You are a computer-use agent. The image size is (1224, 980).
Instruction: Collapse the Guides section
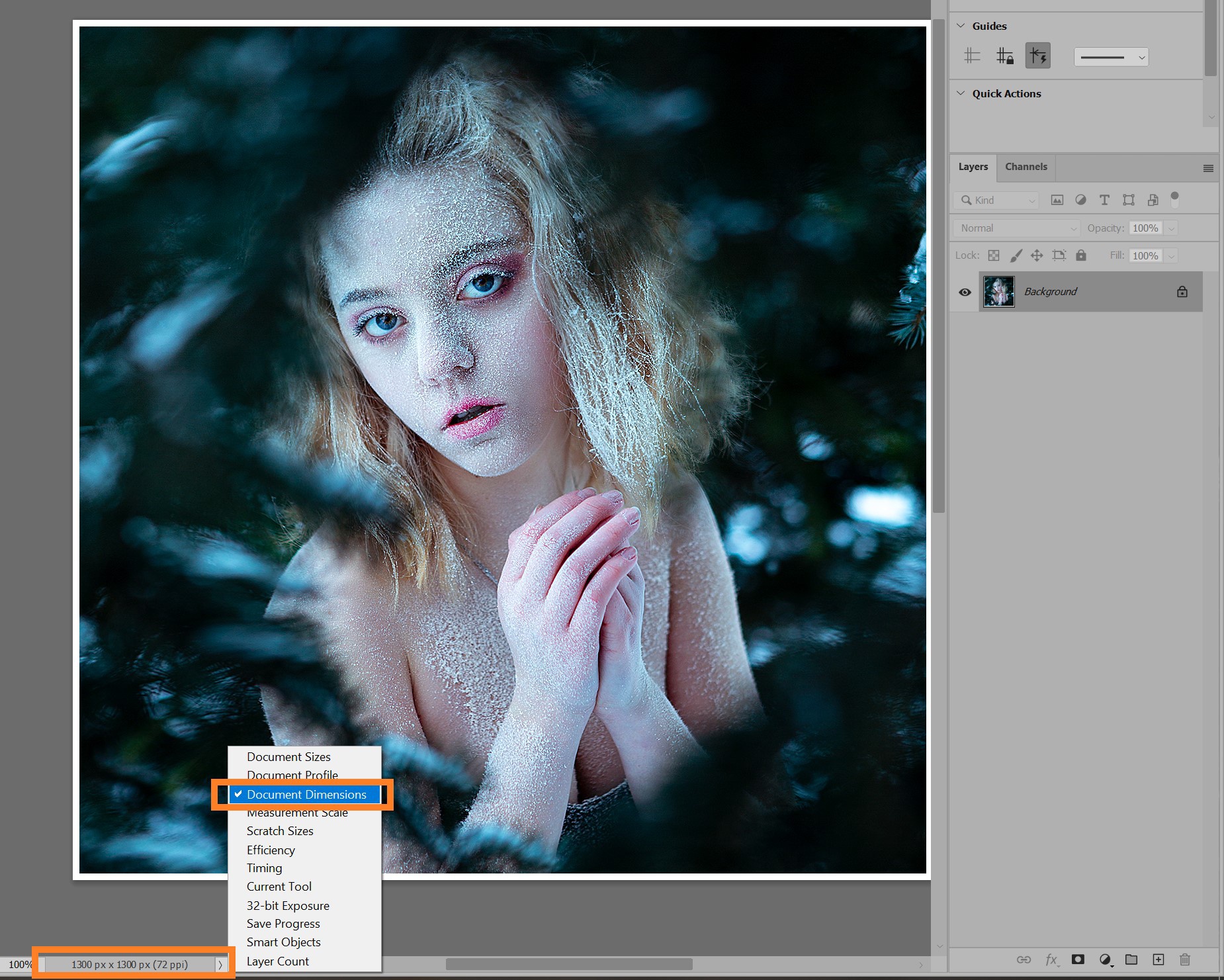961,26
